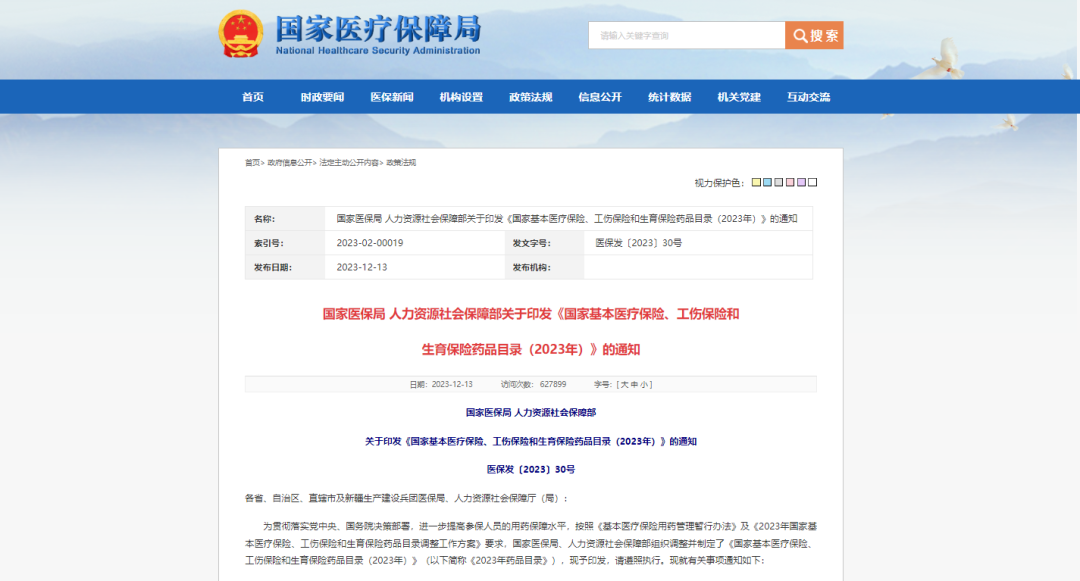1080x581 pixels.
Task: Open the 互动交流 navigation item
Action: (809, 97)
